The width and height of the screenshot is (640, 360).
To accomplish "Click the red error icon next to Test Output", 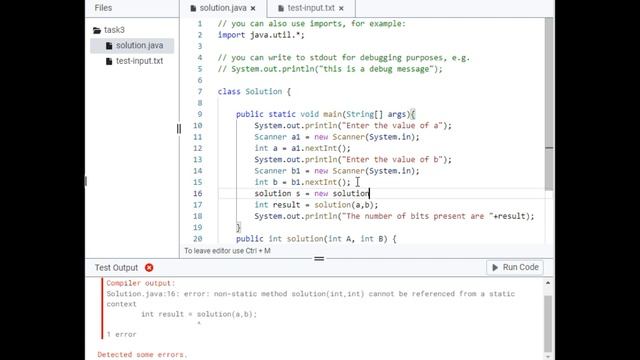I will (149, 268).
